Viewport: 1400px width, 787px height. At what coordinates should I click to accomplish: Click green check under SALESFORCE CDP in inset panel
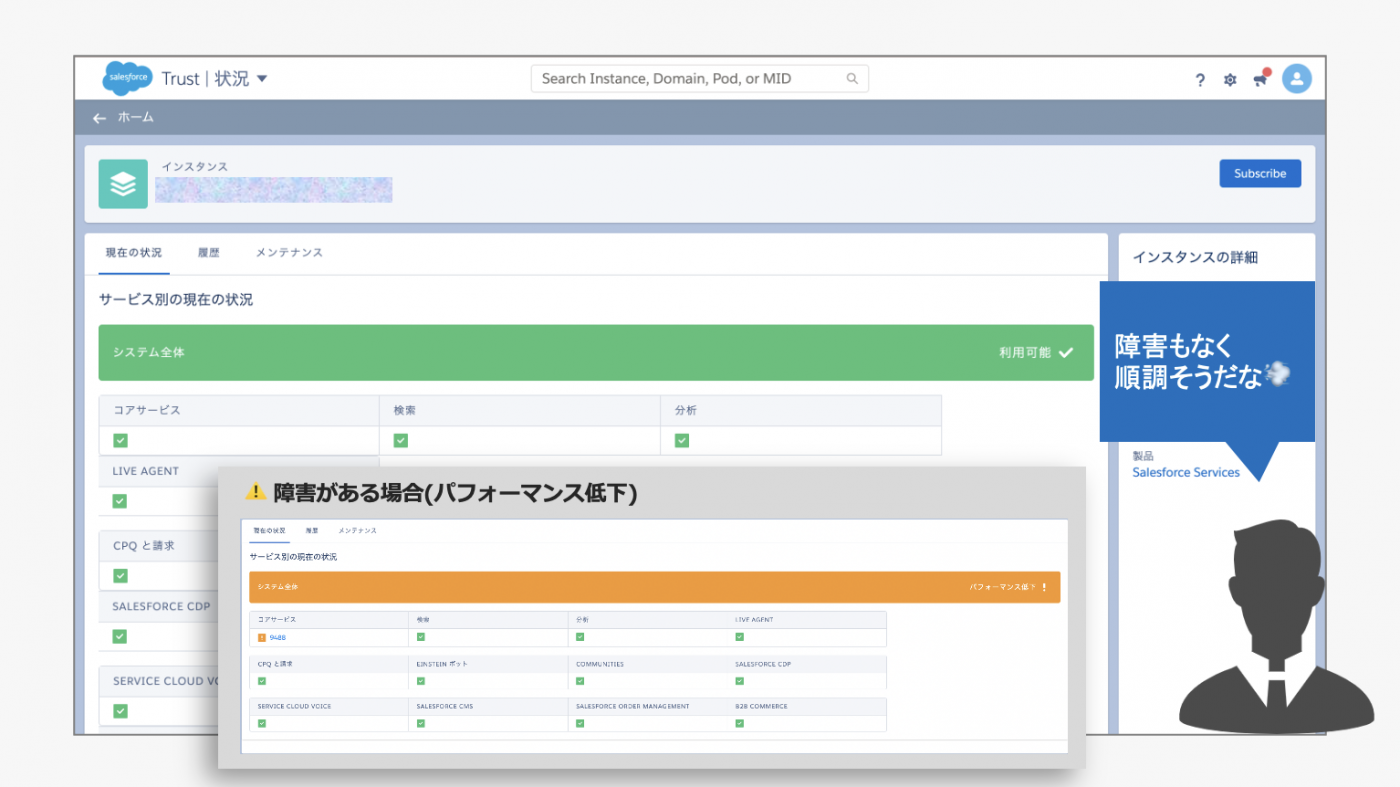[x=739, y=680]
